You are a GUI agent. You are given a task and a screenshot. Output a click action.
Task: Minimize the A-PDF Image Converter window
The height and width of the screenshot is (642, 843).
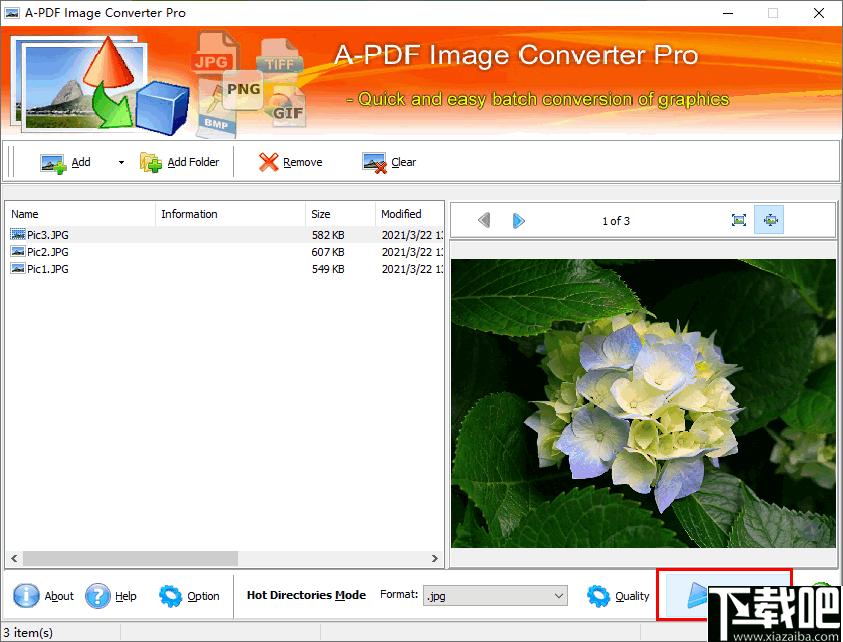tap(728, 13)
